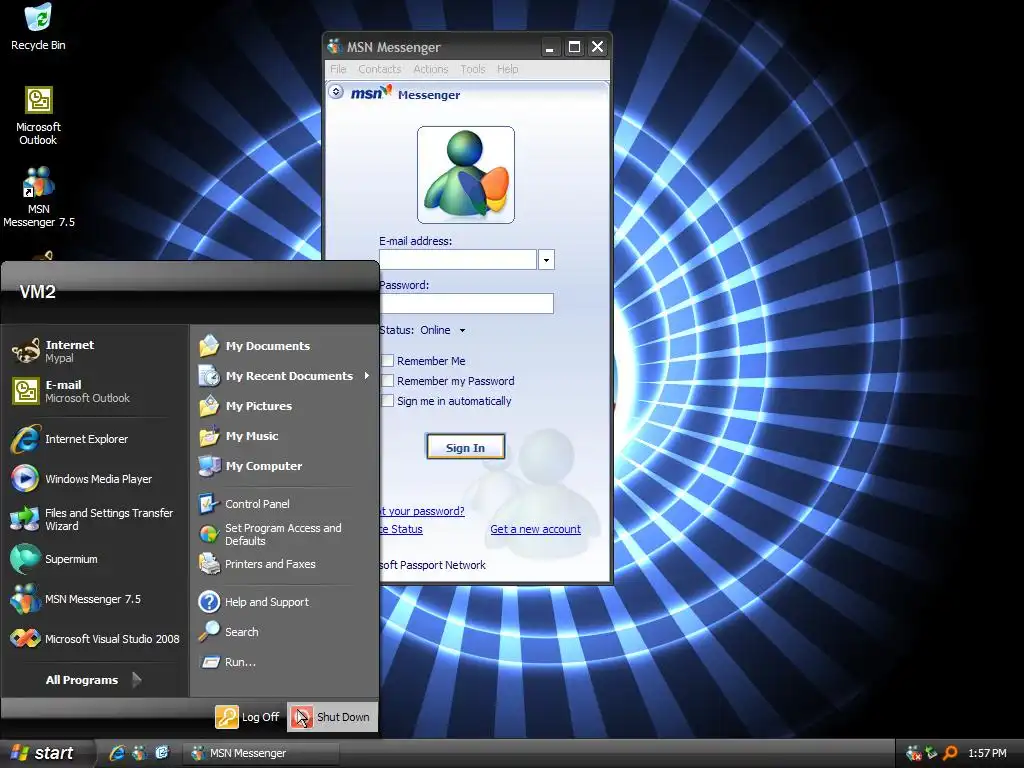Open the Run... dialog
The width and height of the screenshot is (1024, 768).
(284, 662)
